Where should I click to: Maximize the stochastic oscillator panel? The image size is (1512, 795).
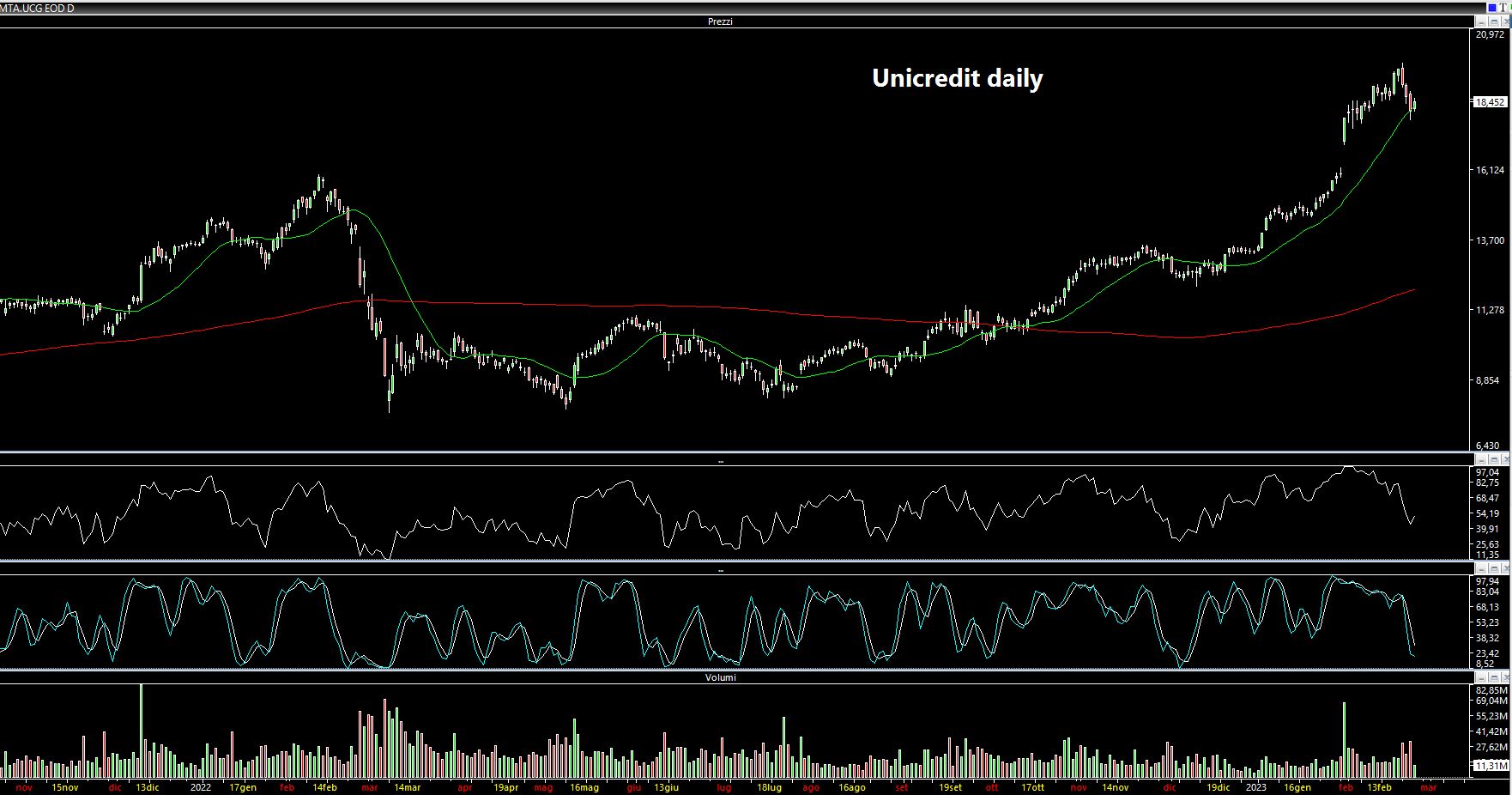(1494, 568)
